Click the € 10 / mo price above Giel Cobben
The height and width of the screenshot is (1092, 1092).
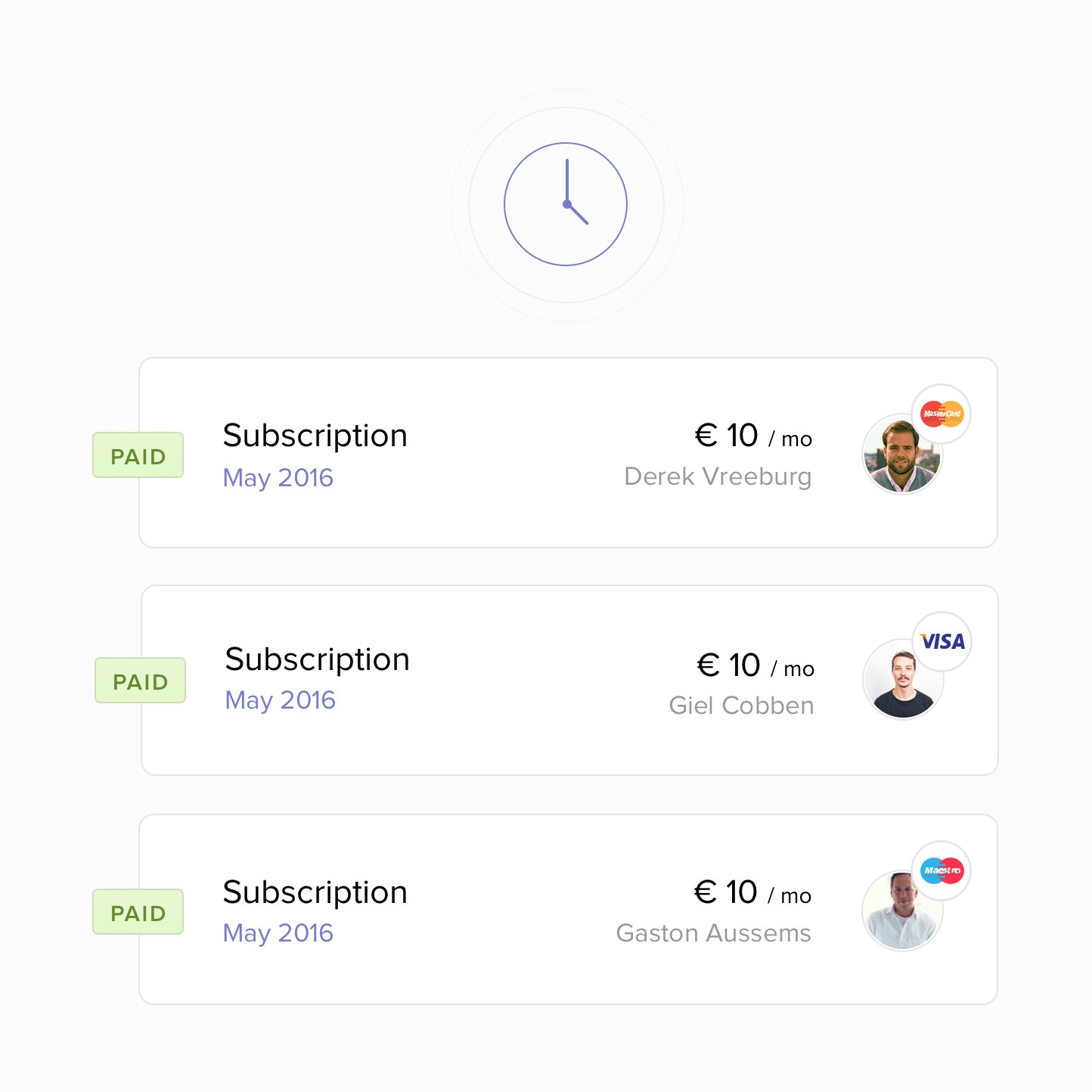[x=755, y=666]
